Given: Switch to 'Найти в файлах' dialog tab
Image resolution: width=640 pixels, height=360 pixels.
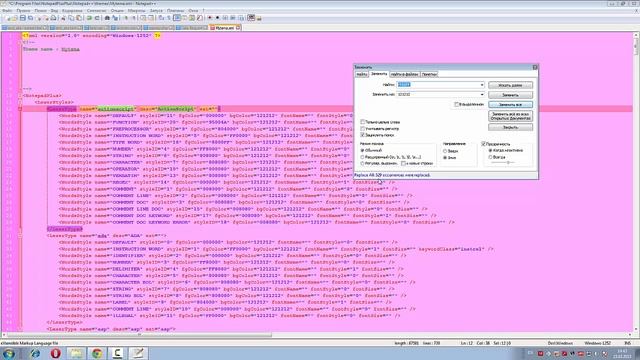Looking at the screenshot, I should click(404, 74).
